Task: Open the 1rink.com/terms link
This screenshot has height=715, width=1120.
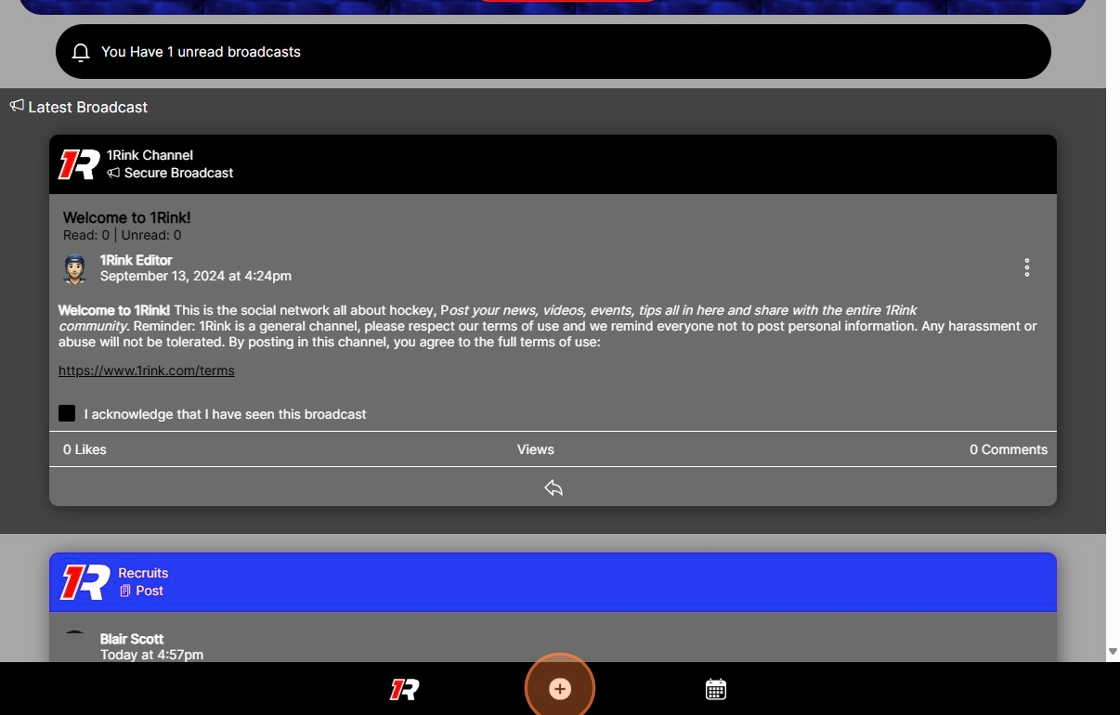Action: 146,371
